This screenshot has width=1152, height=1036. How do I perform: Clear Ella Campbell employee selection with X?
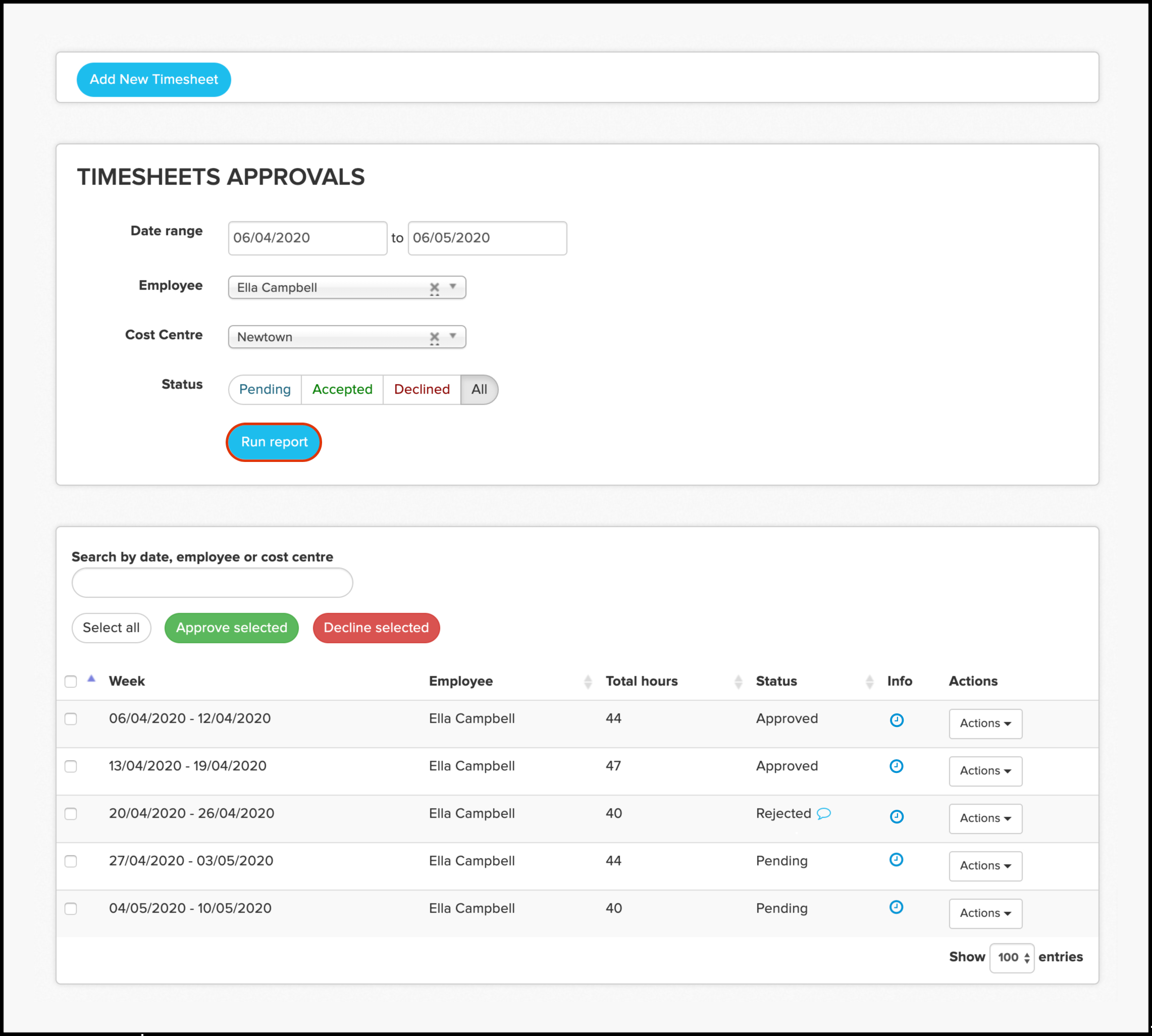pyautogui.click(x=434, y=287)
